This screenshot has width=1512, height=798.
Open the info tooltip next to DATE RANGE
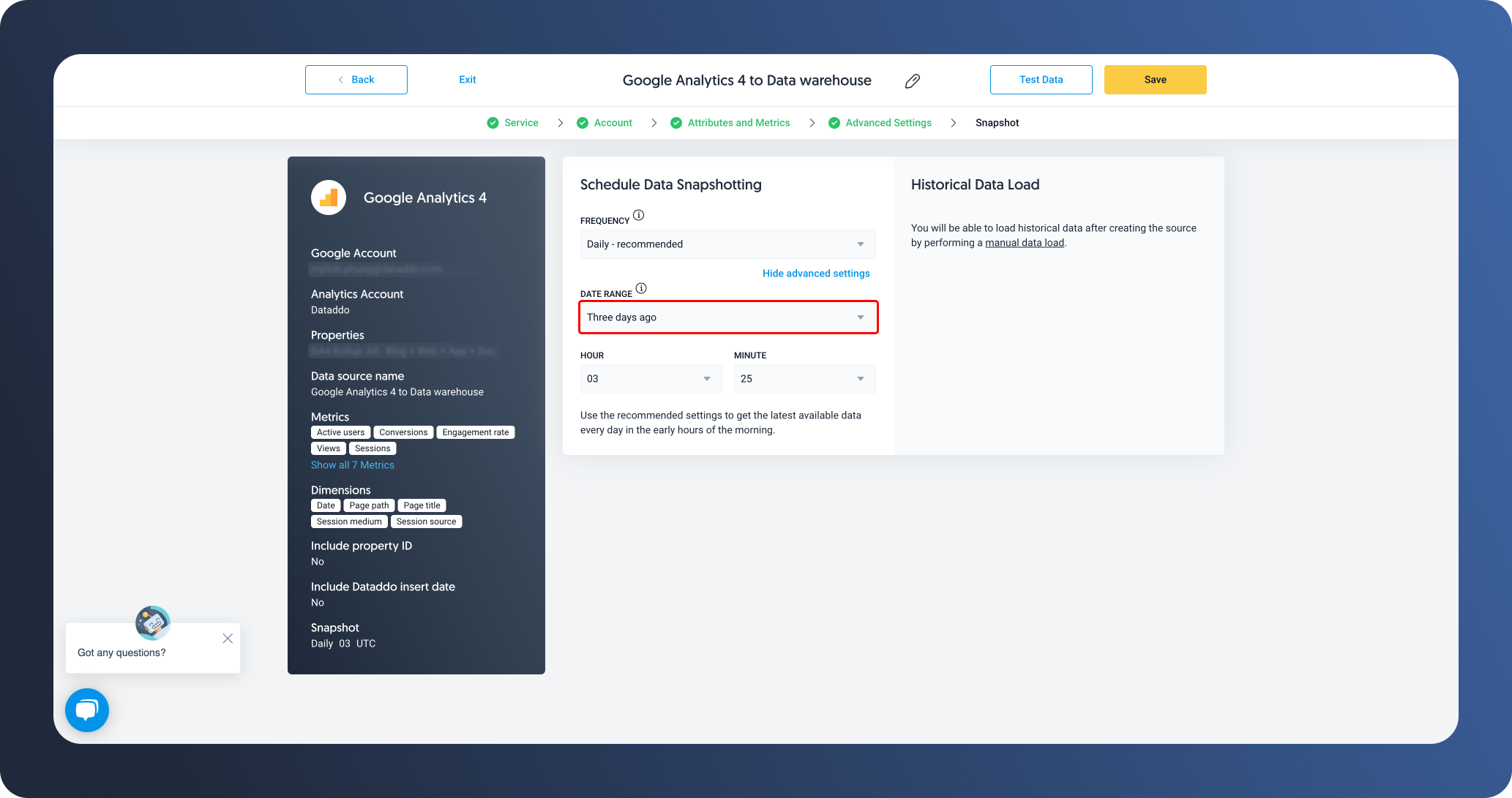tap(642, 288)
